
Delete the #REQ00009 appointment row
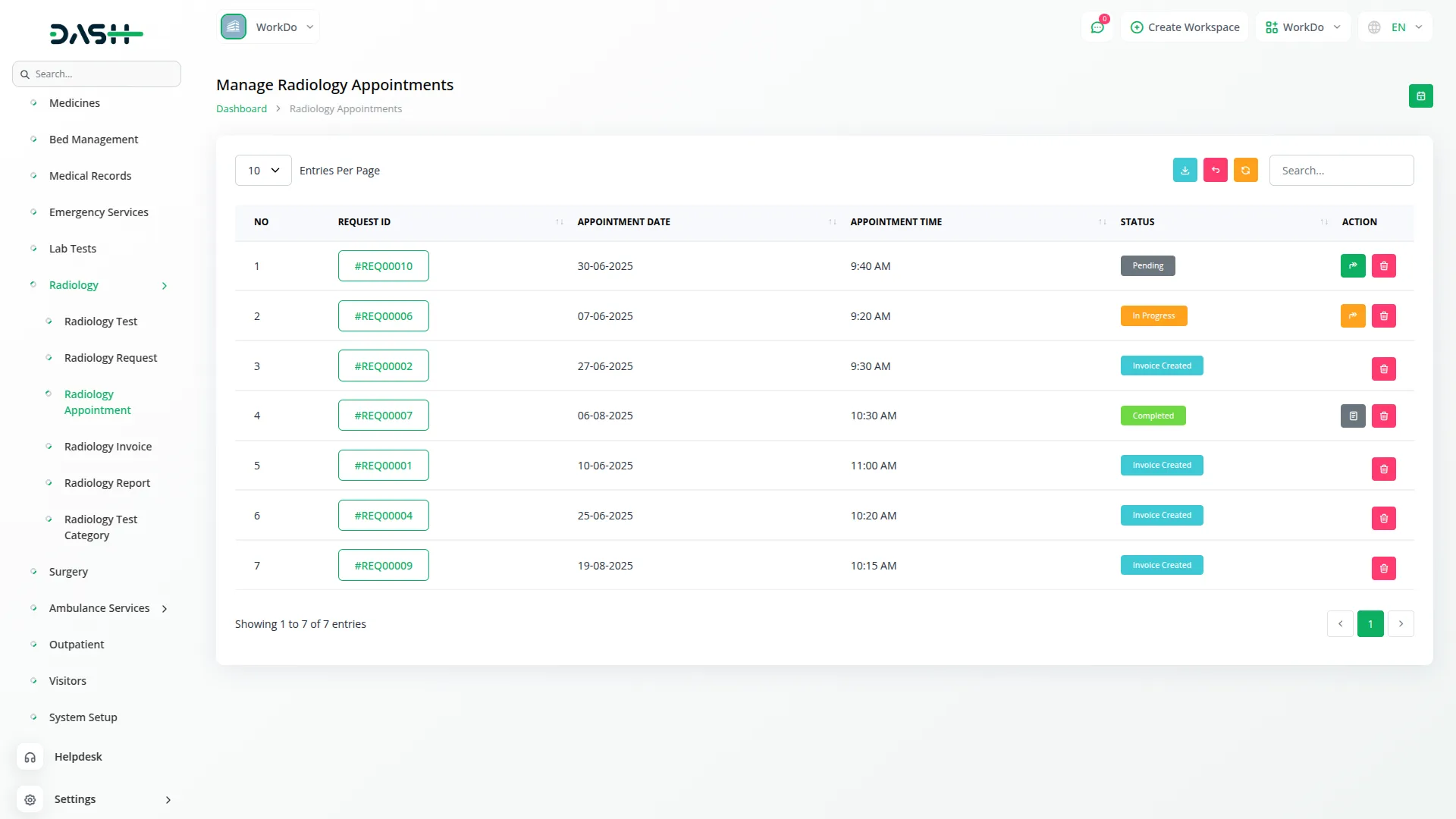tap(1383, 568)
